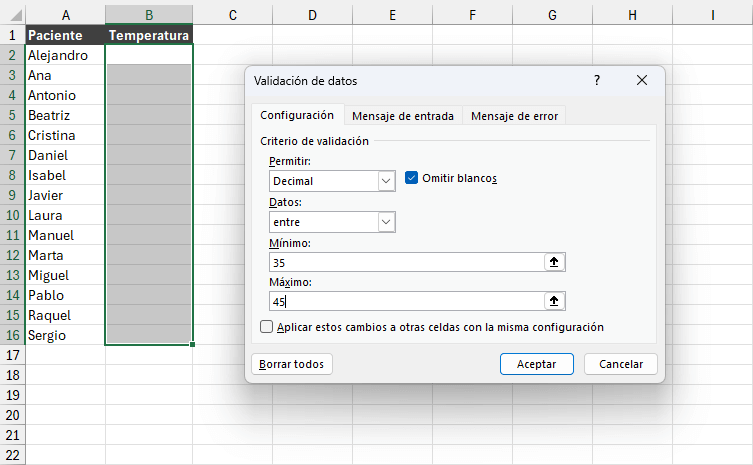The height and width of the screenshot is (465, 753).
Task: Switch to the Mensaje de entrada tab
Action: [x=403, y=116]
